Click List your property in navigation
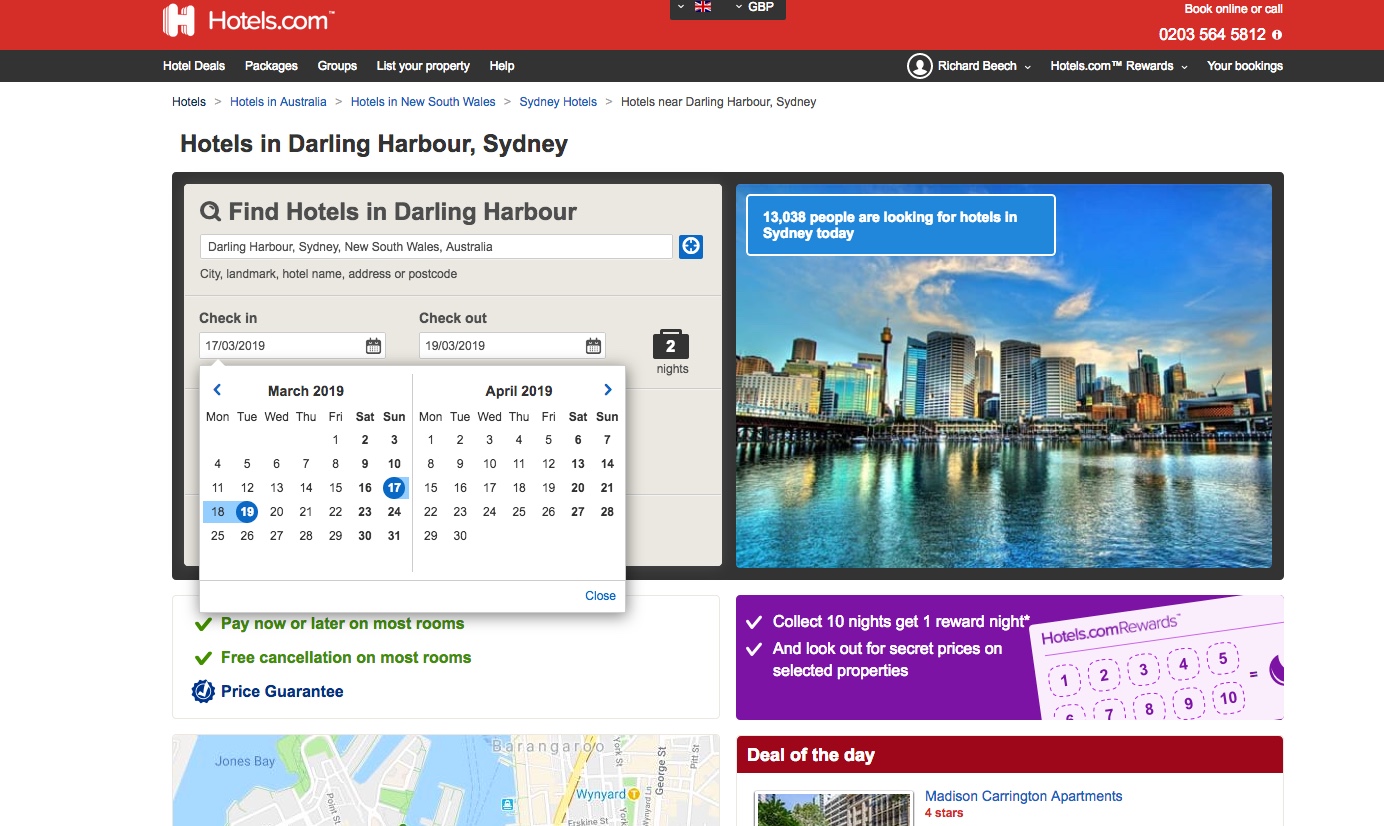This screenshot has width=1384, height=826. click(423, 66)
